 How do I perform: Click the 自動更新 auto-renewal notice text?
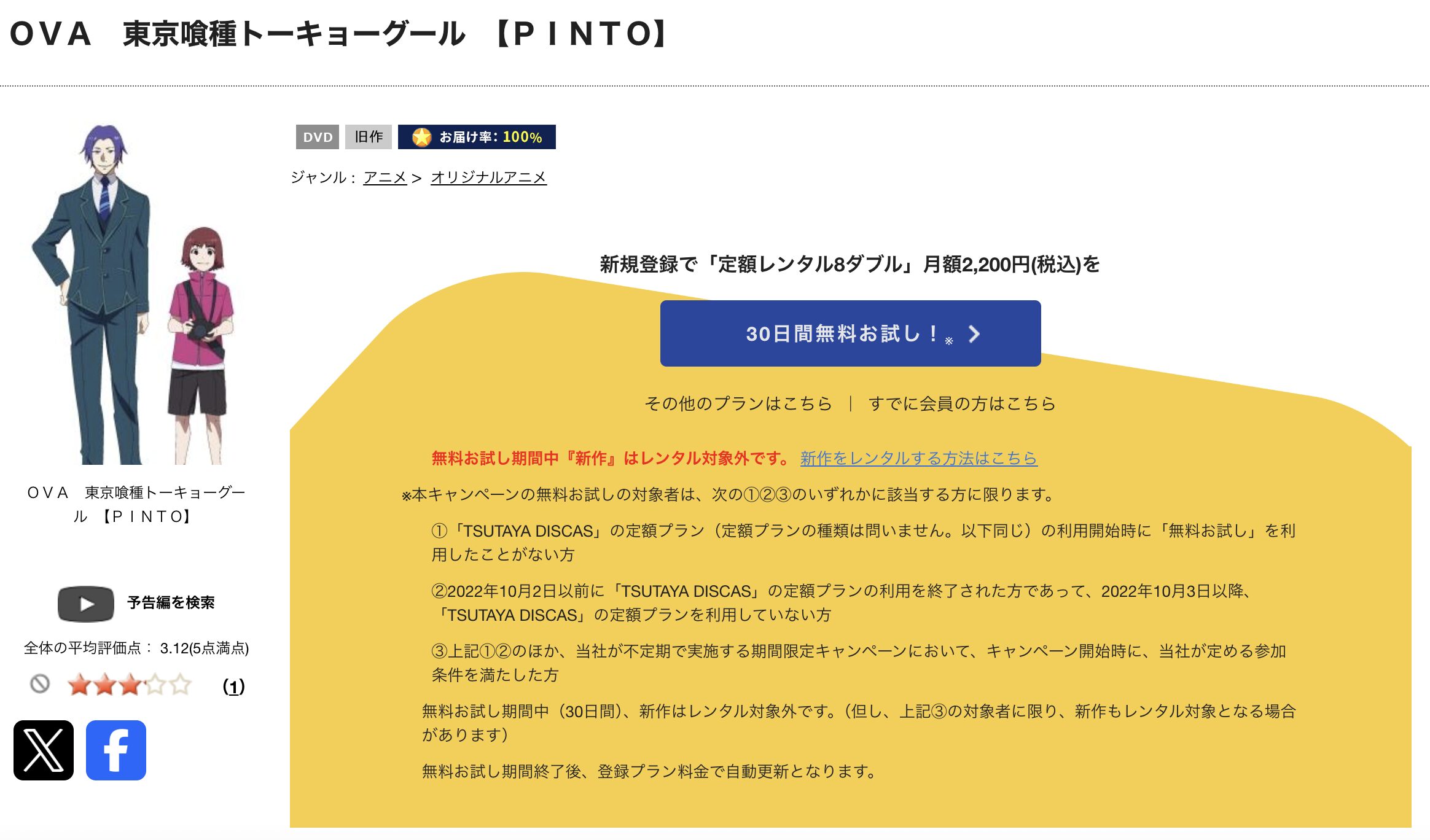(649, 771)
